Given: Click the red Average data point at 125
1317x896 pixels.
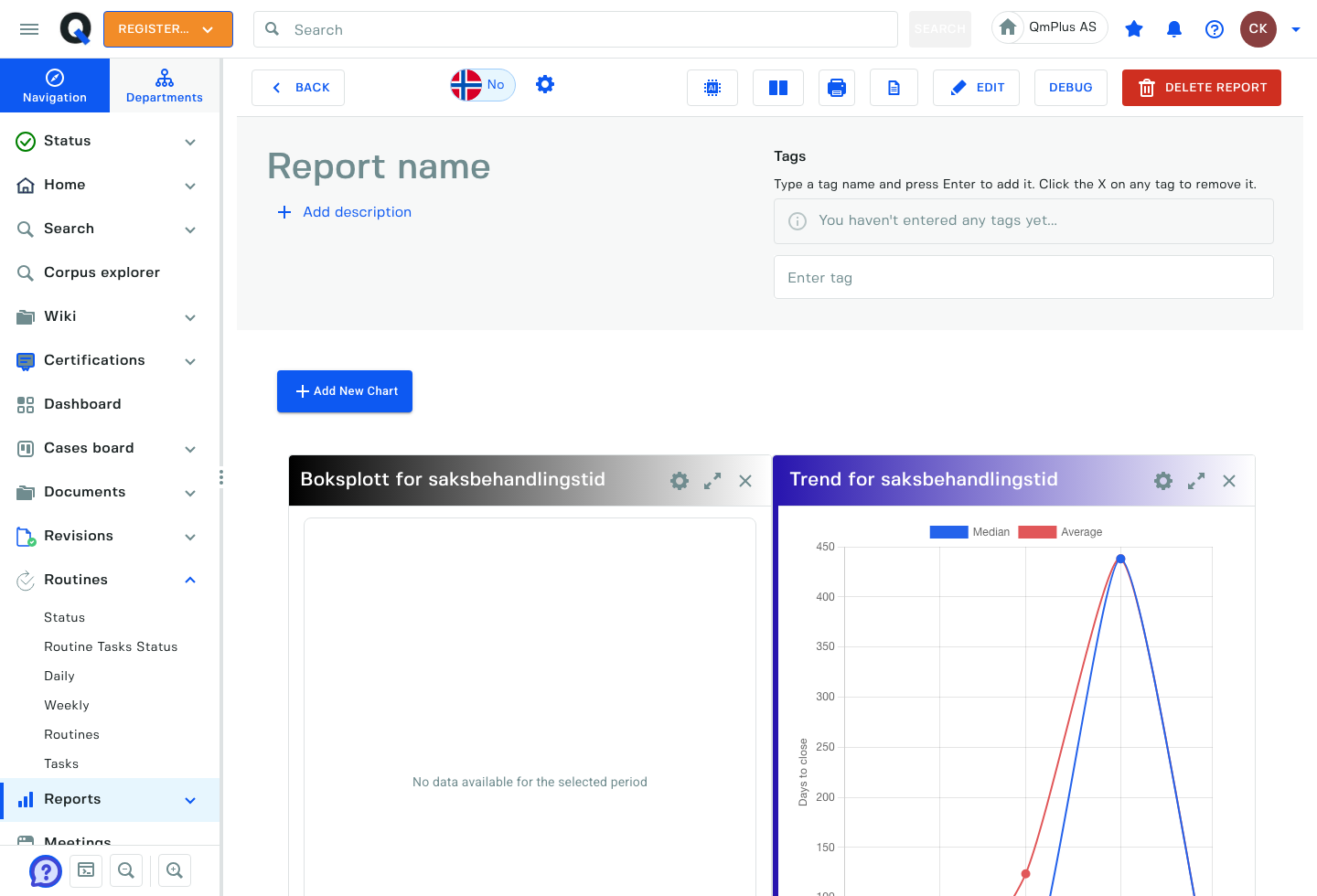Looking at the screenshot, I should pos(1025,874).
